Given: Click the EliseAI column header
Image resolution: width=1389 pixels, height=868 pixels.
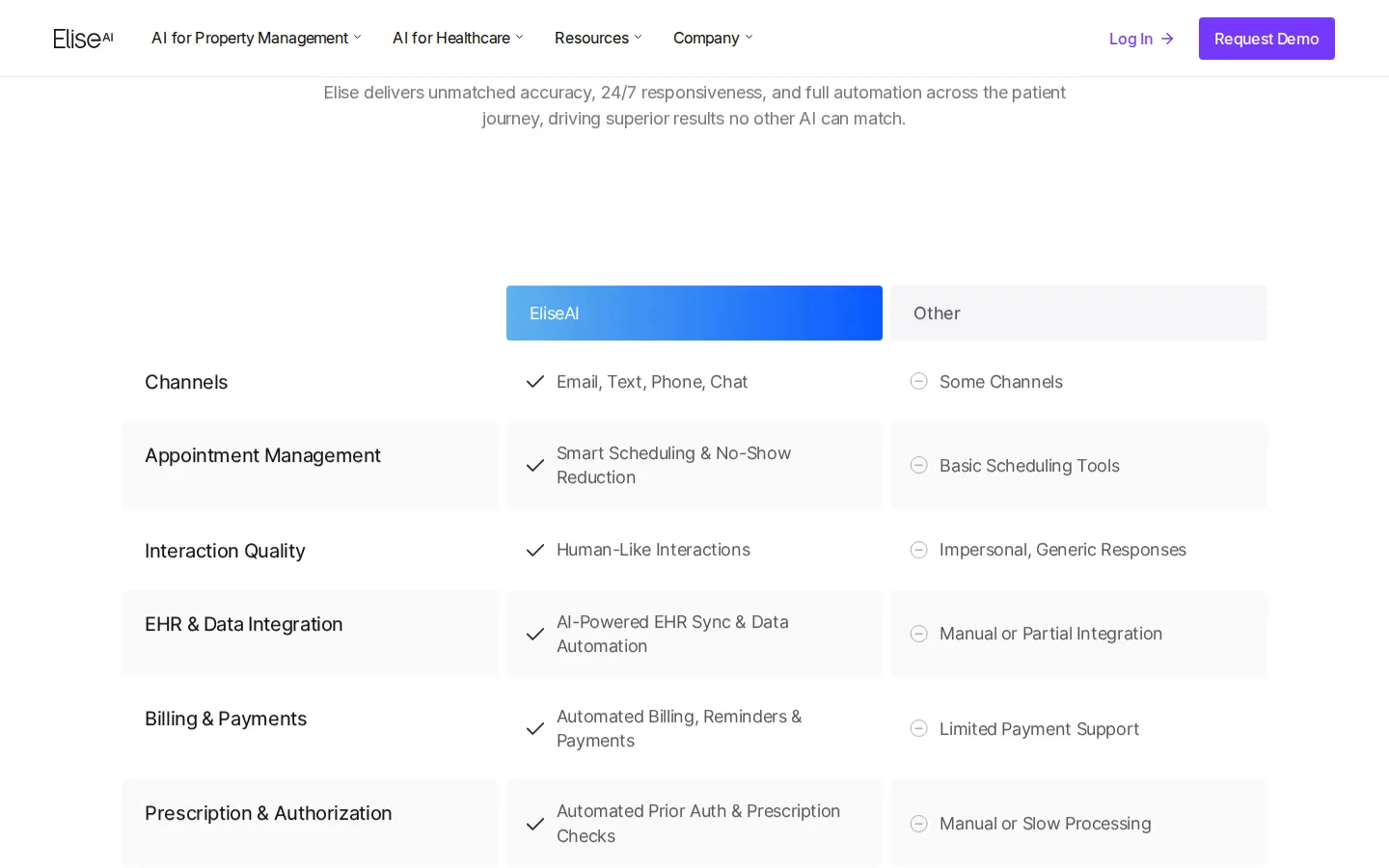Looking at the screenshot, I should click(694, 313).
